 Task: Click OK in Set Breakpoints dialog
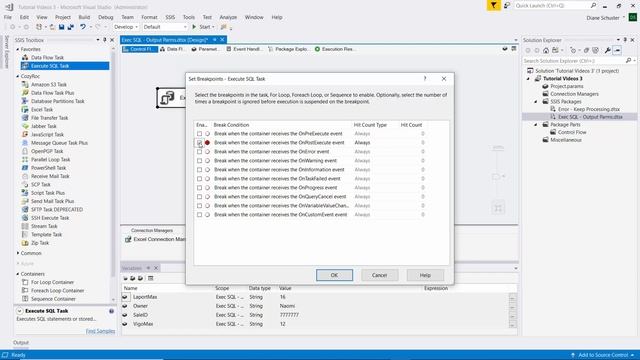point(334,275)
